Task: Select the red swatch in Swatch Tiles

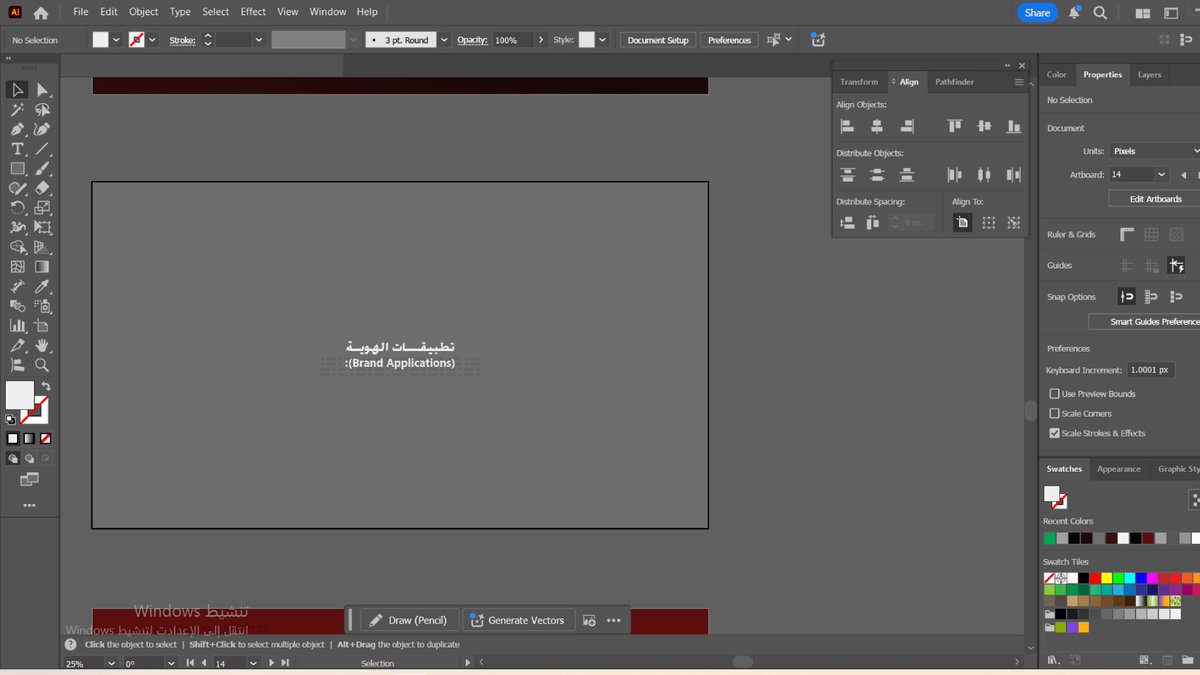Action: [x=1096, y=578]
